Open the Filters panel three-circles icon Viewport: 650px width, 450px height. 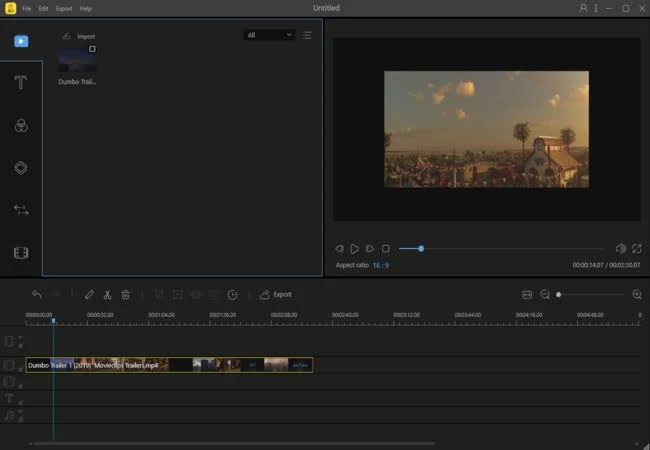tap(21, 126)
